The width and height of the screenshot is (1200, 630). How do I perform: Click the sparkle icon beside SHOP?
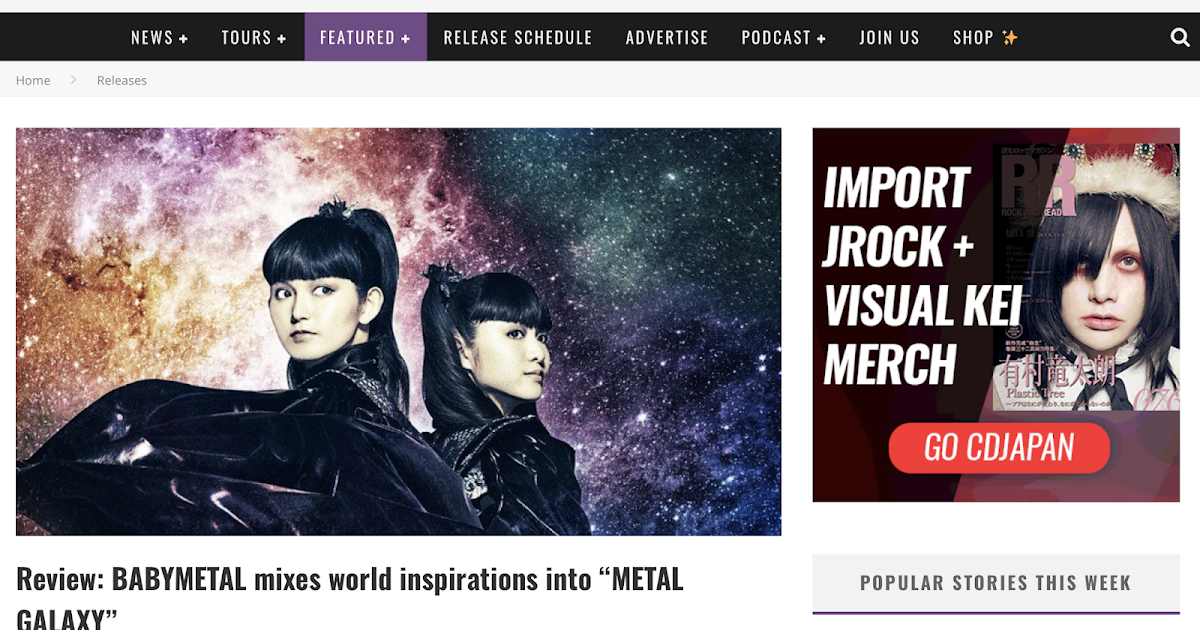click(x=1010, y=37)
